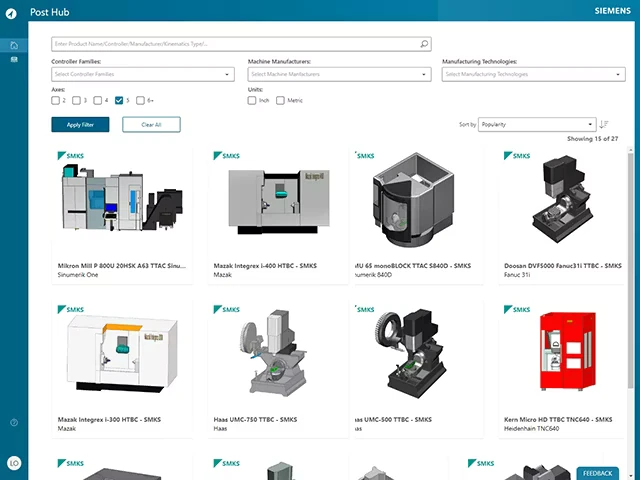Open the Machine Manufacturers dropdown

(338, 74)
